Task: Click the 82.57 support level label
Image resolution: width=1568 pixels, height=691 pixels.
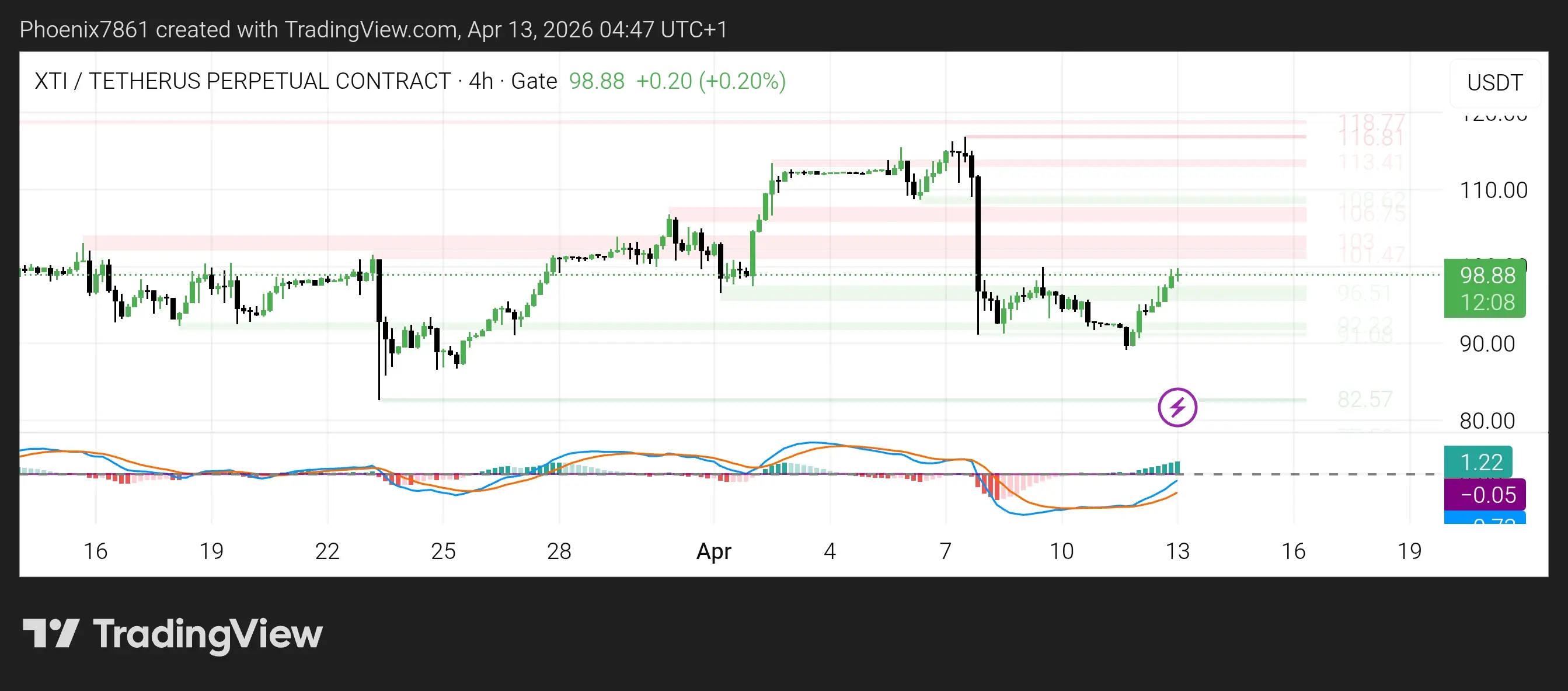Action: 1365,400
